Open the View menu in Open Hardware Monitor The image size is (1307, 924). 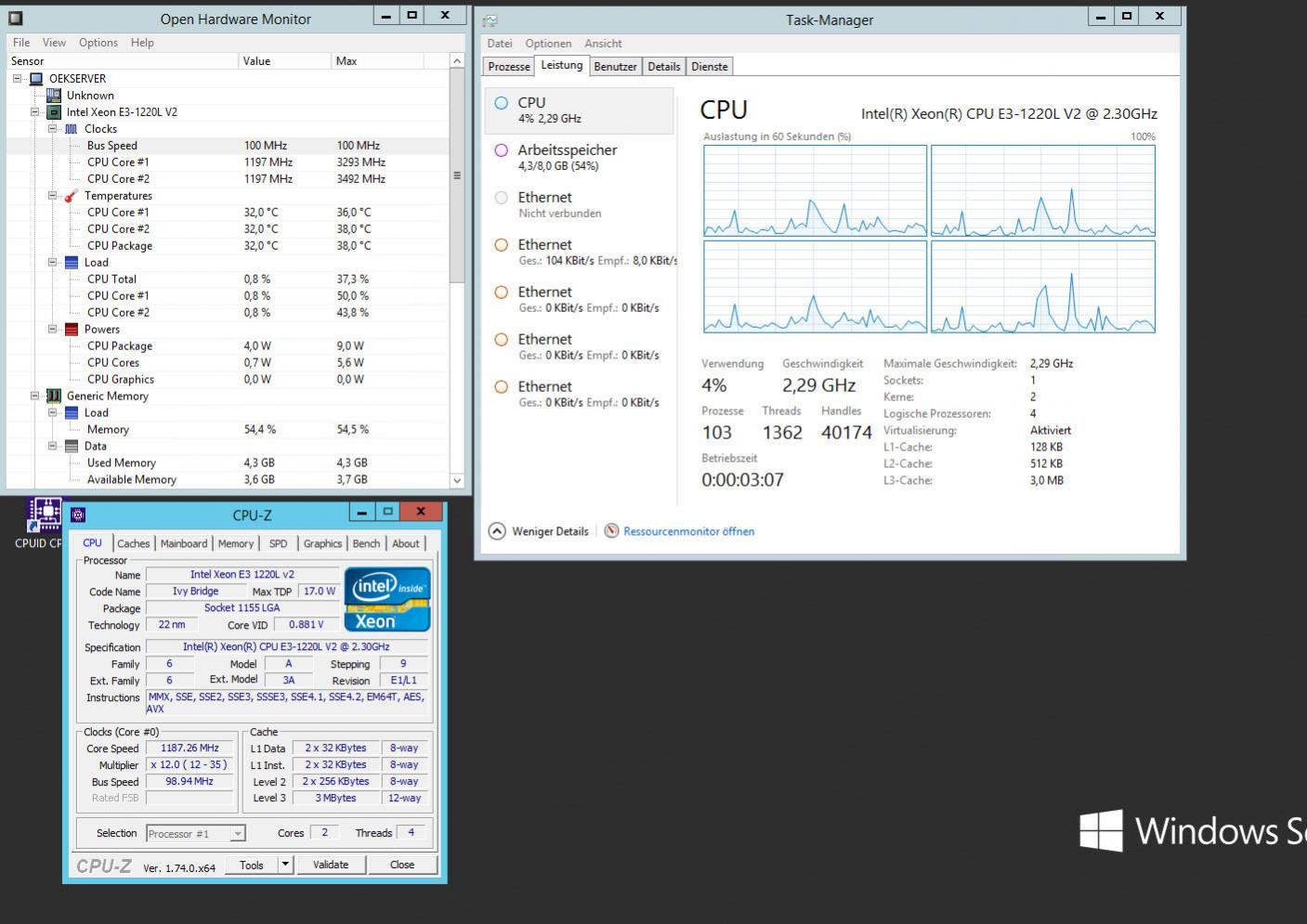54,43
